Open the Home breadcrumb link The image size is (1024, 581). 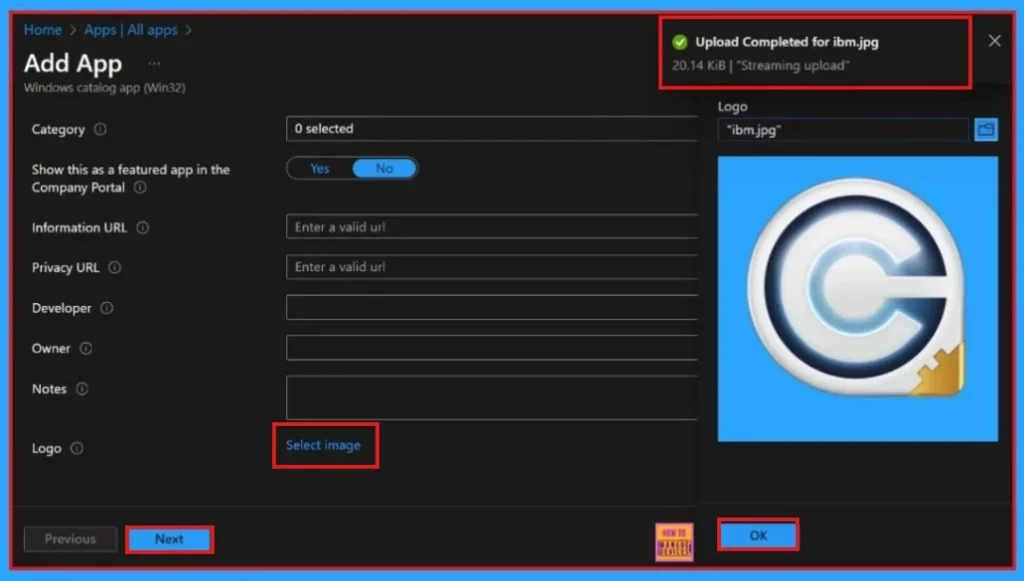click(42, 30)
